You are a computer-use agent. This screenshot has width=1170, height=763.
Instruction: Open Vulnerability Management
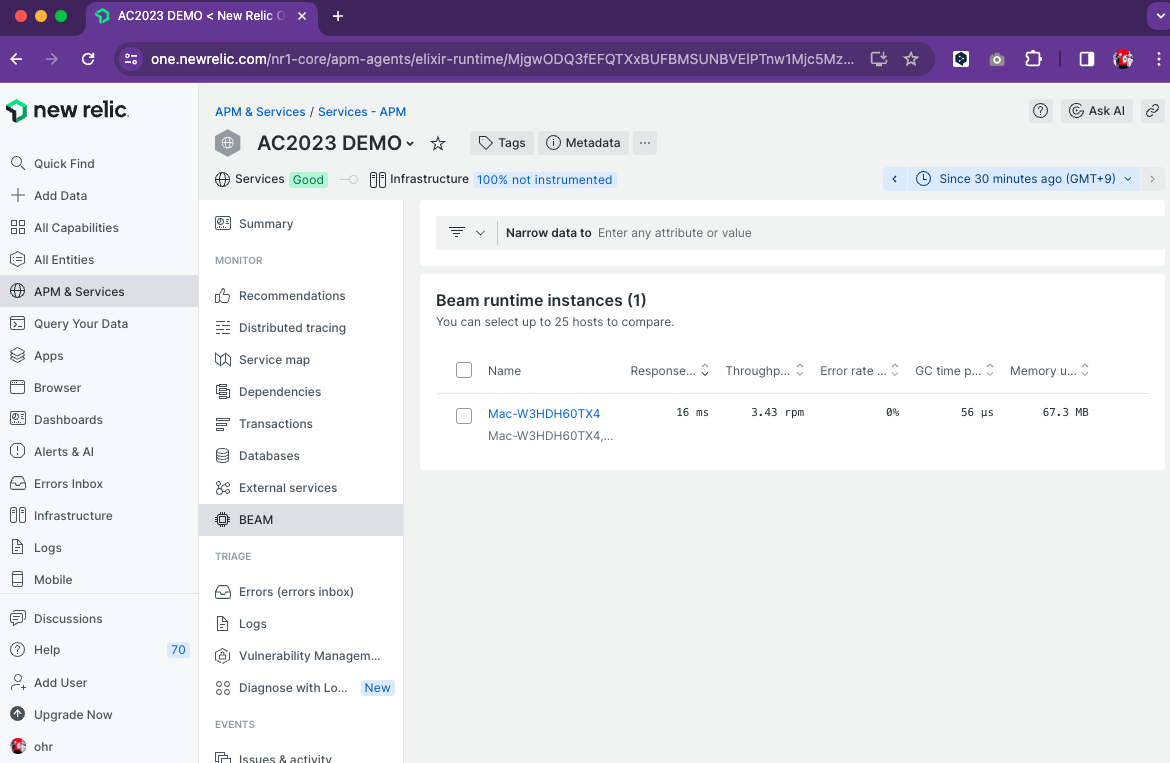pos(297,656)
